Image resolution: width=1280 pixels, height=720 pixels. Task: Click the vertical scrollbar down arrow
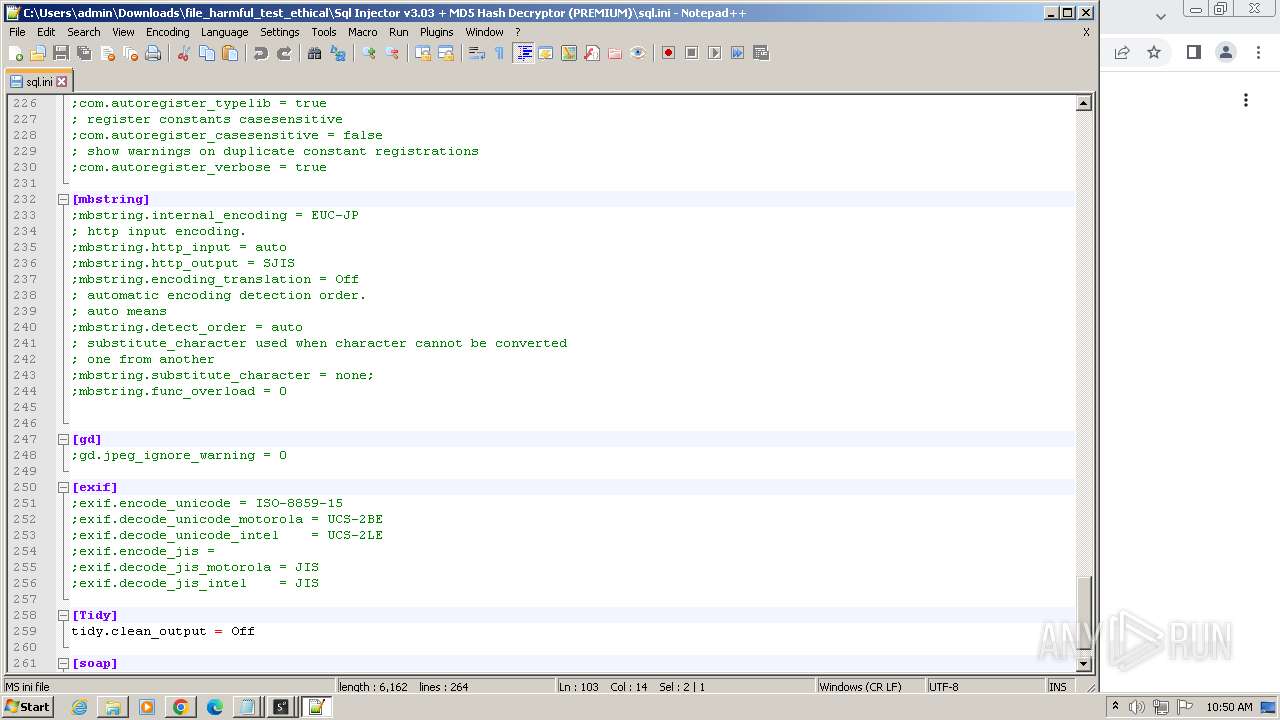click(x=1083, y=664)
